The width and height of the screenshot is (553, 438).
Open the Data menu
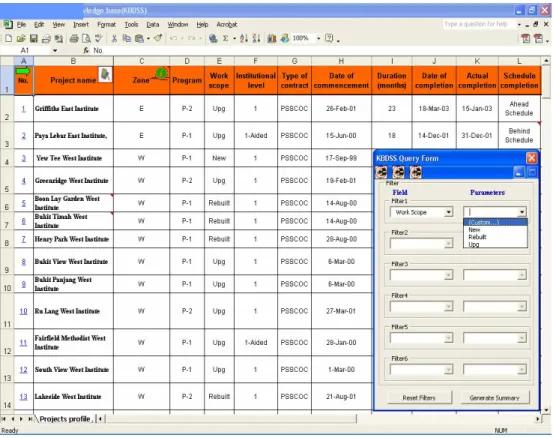pyautogui.click(x=153, y=24)
